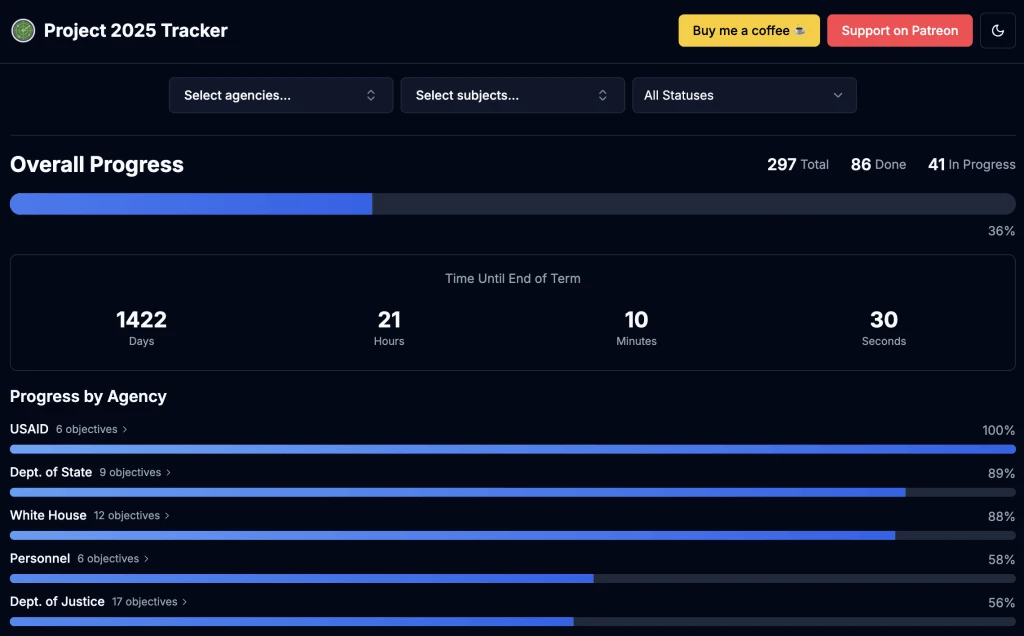Screen dimensions: 1024x636
Task: Click the USAID agency name
Action: pyautogui.click(x=29, y=429)
